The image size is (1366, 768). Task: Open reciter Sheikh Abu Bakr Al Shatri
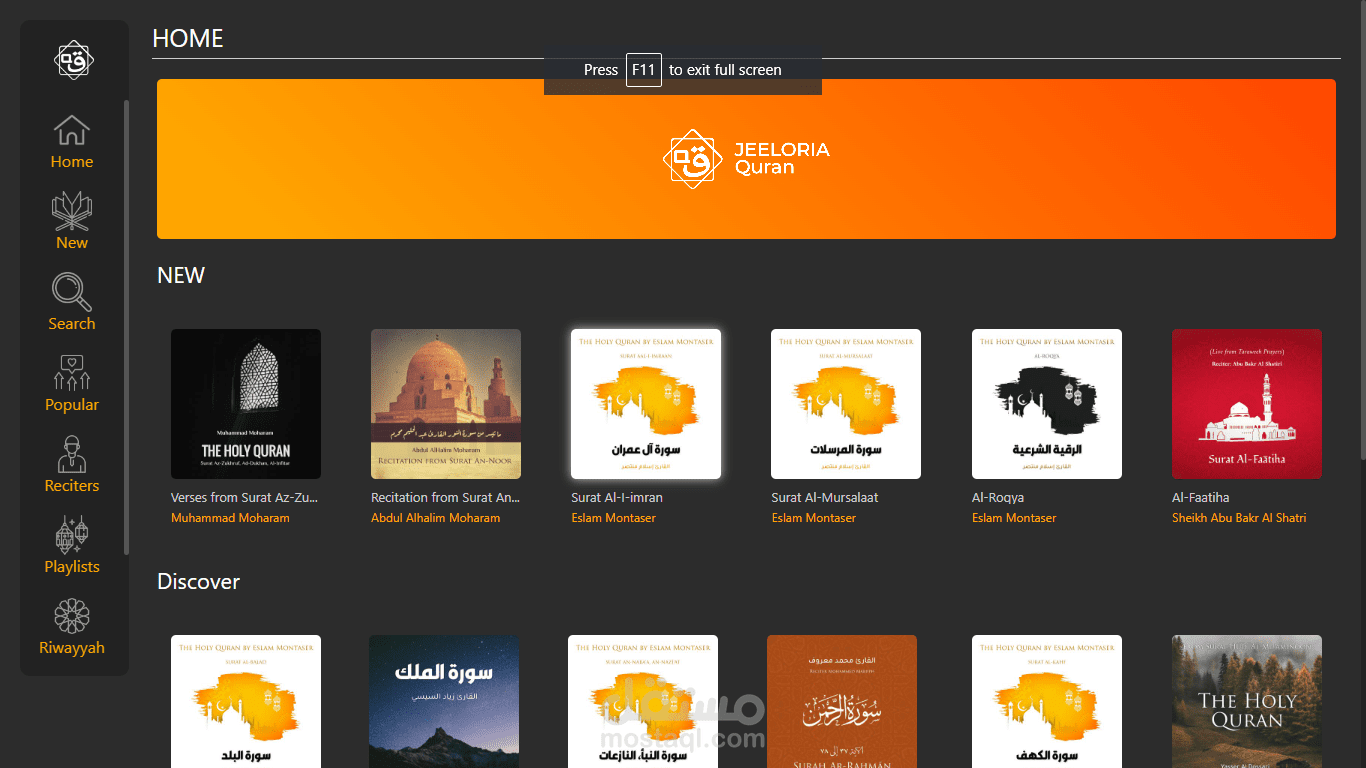pyautogui.click(x=1239, y=518)
